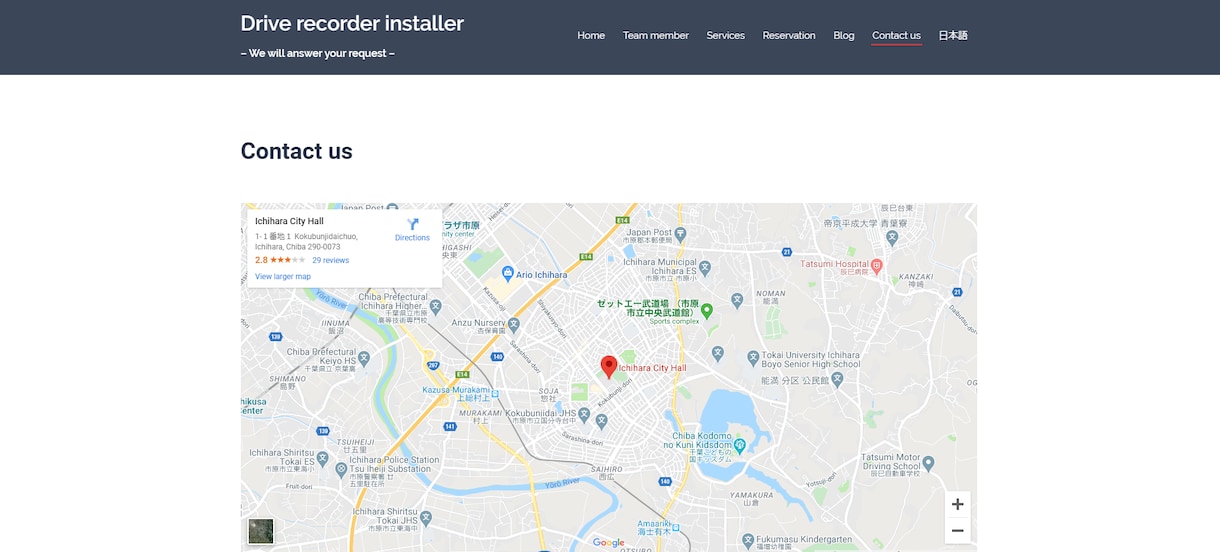Zoom out of the map with minus
1220x552 pixels.
click(957, 530)
